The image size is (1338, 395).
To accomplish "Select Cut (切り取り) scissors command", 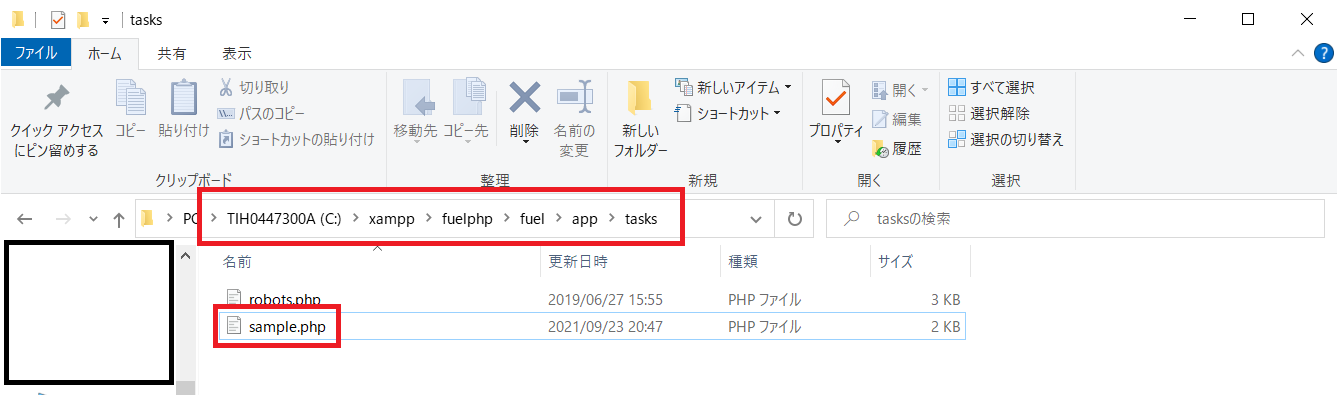I will (254, 88).
